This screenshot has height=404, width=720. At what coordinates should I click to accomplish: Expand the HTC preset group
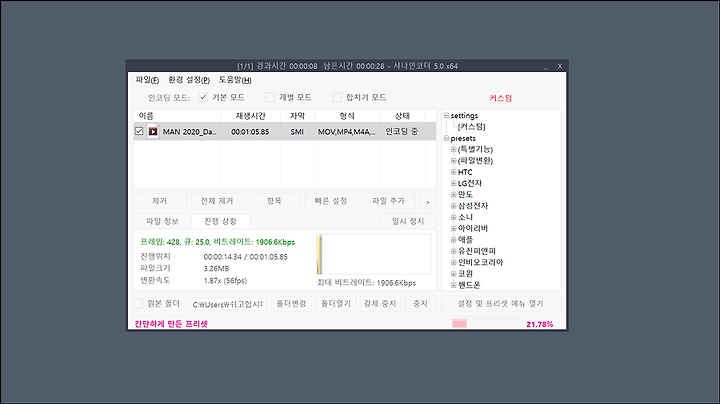click(x=453, y=172)
